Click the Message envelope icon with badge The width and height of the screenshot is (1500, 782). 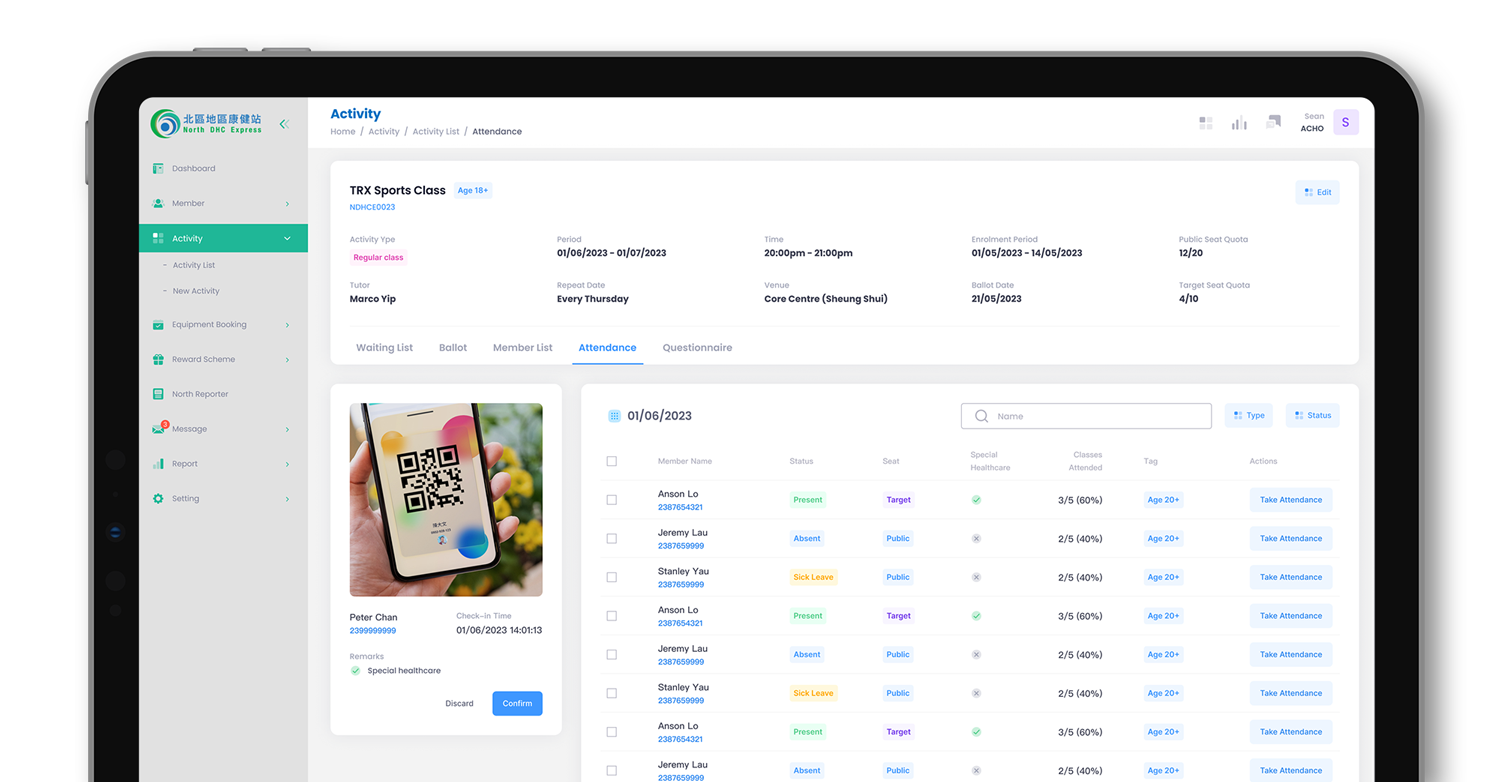coord(159,428)
